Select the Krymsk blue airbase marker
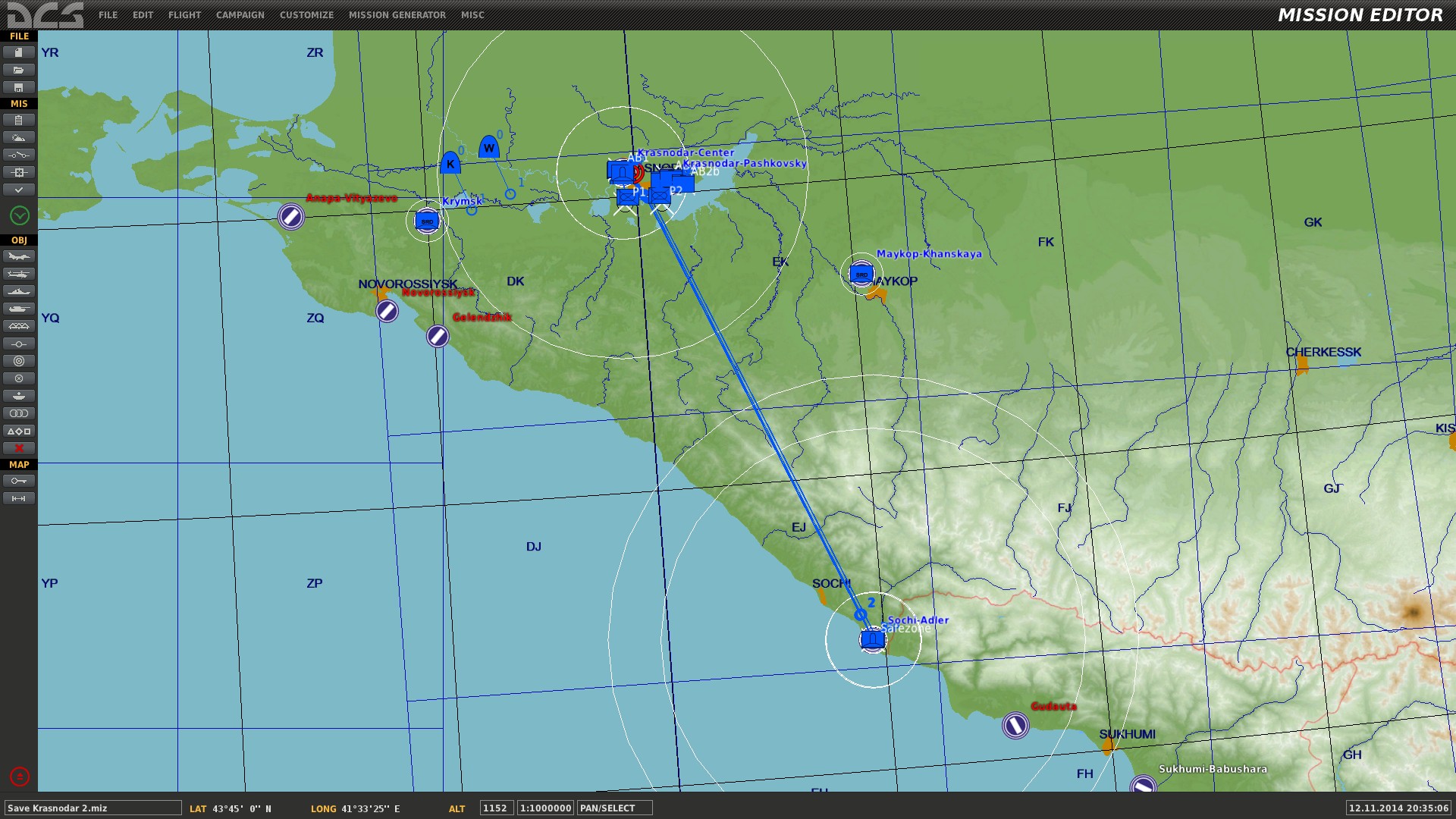 point(427,221)
